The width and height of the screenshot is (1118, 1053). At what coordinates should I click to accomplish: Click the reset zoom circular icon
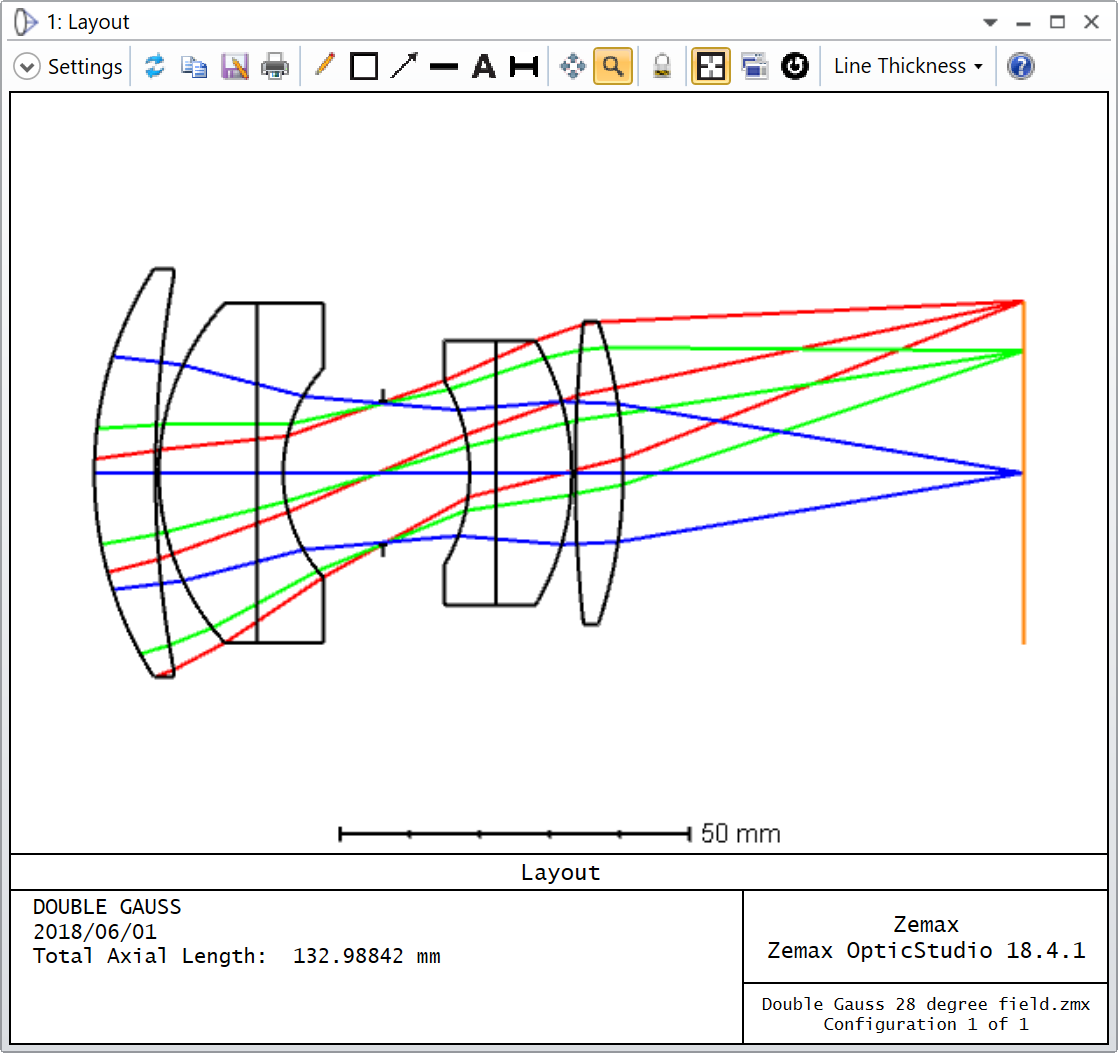point(794,66)
